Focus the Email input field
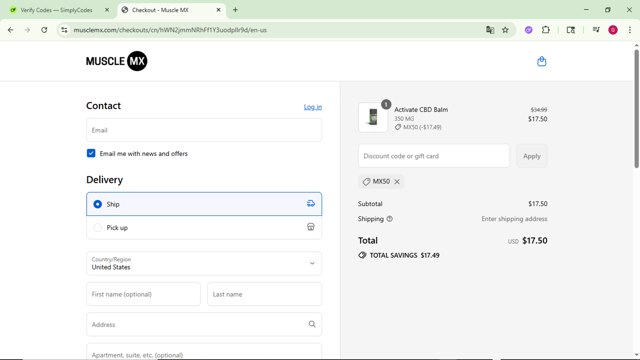Viewport: 640px width, 360px height. coord(204,130)
